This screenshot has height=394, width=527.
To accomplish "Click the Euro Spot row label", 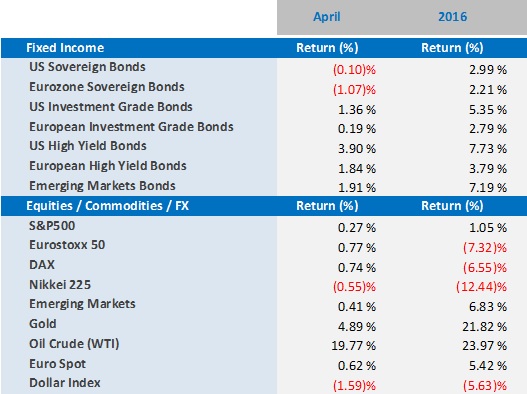I will coord(57,364).
